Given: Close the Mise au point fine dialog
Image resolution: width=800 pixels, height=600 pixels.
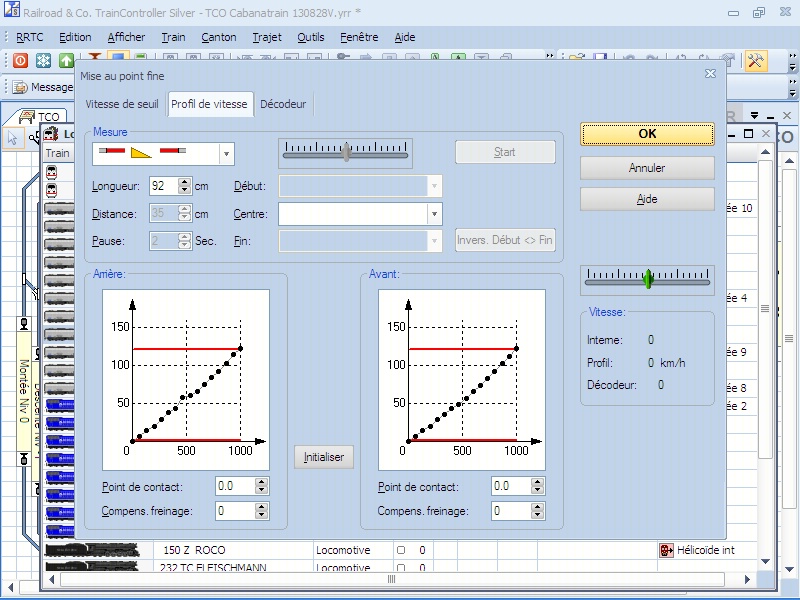Looking at the screenshot, I should [710, 74].
